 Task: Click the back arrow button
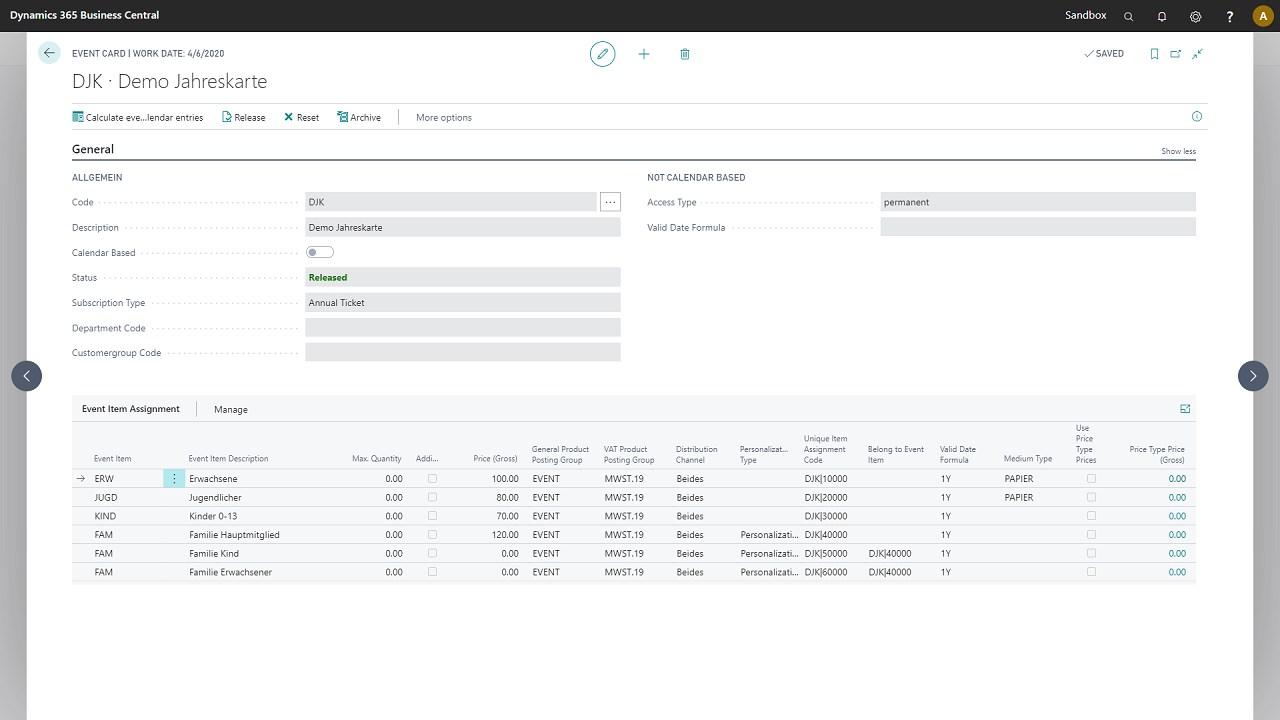pos(49,54)
